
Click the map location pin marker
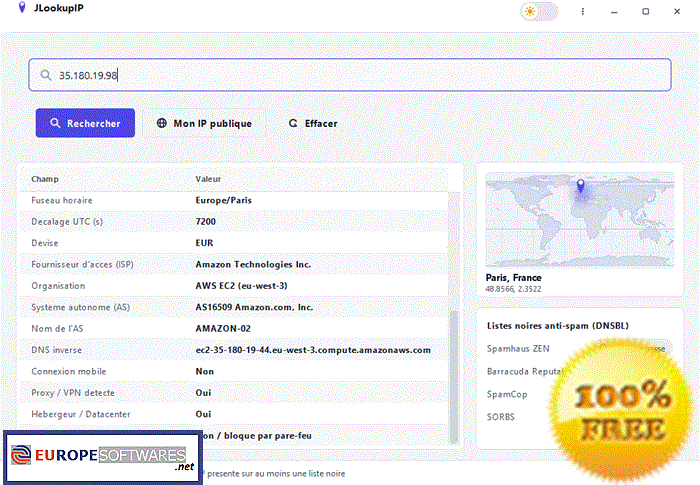[x=580, y=185]
